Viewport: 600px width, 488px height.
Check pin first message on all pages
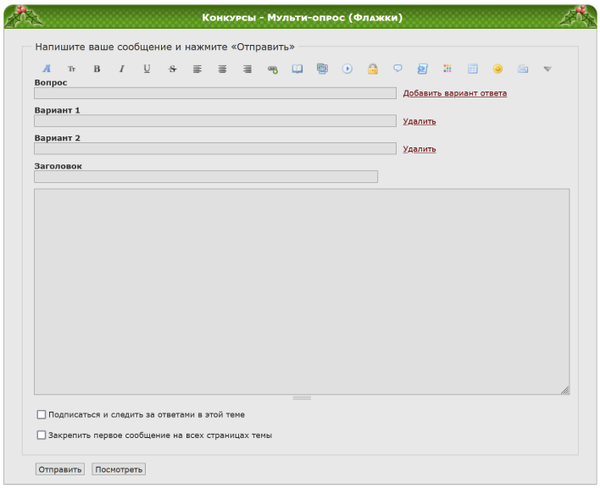[x=41, y=435]
